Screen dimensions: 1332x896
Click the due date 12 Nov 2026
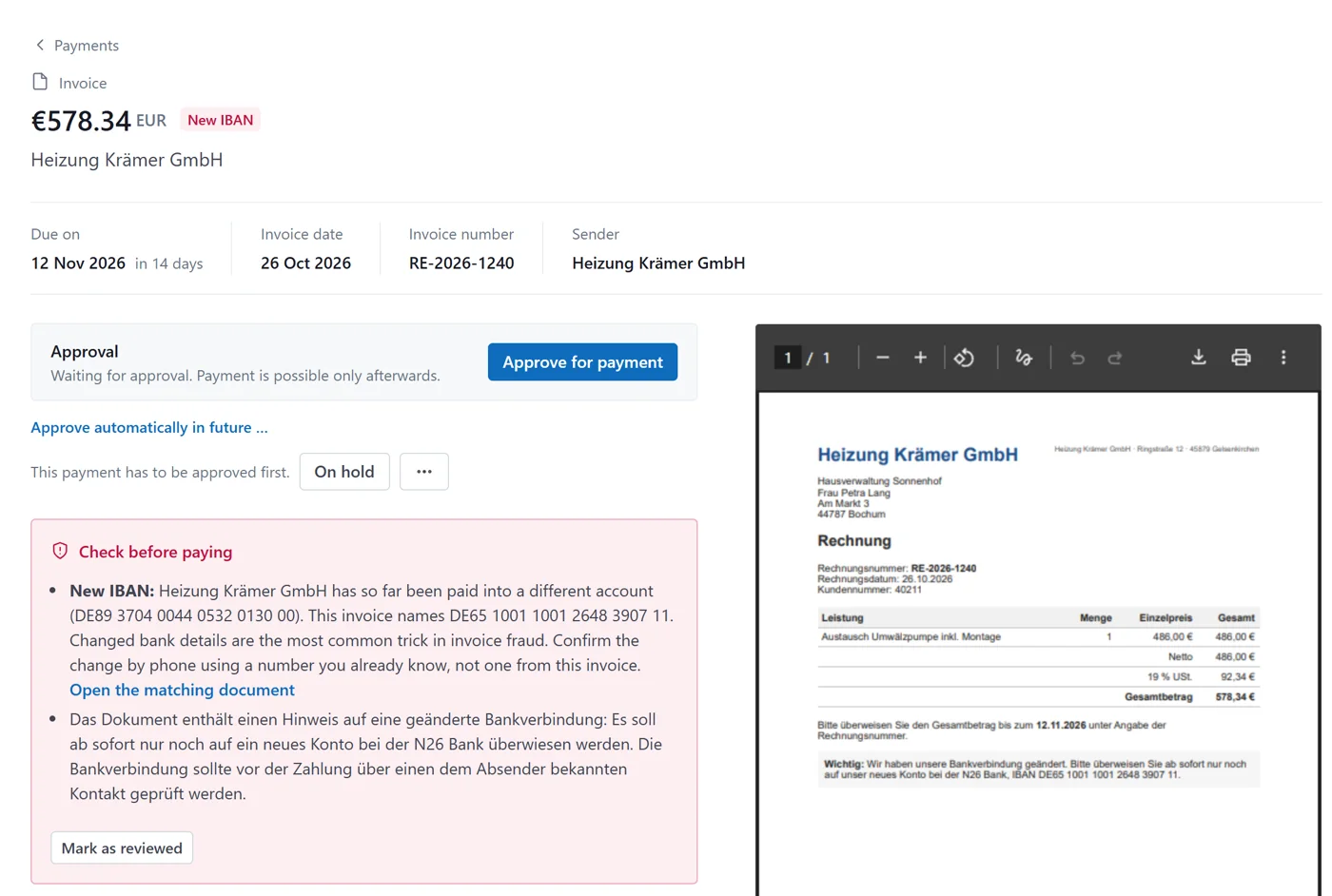(78, 263)
